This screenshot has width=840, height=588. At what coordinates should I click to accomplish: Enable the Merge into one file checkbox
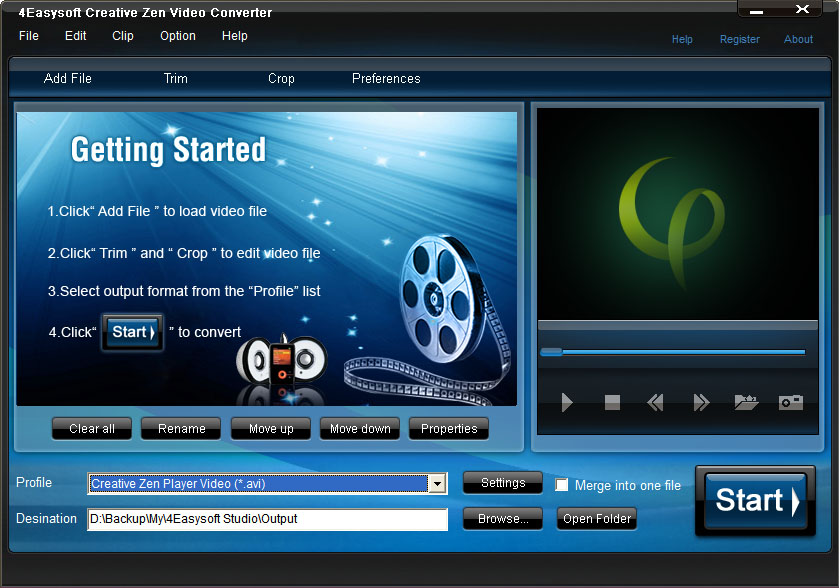tap(561, 485)
